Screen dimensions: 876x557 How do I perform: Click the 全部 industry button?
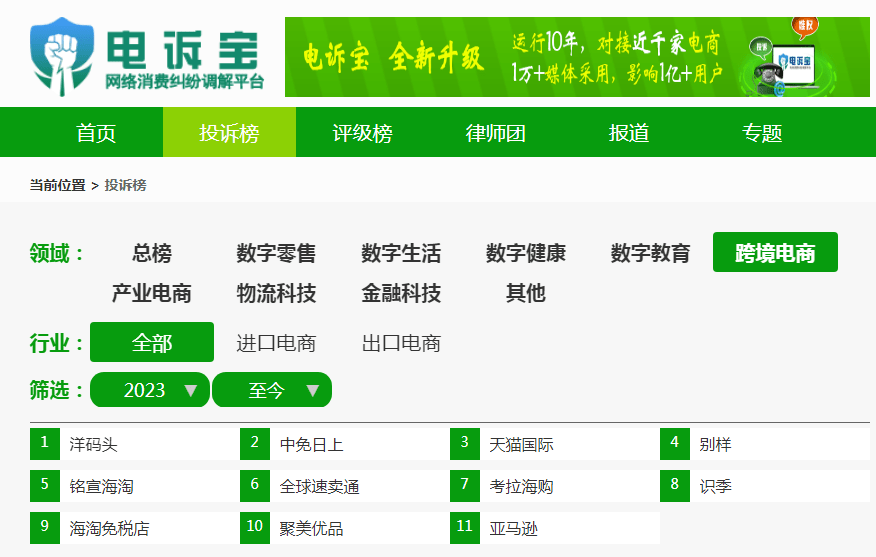152,343
